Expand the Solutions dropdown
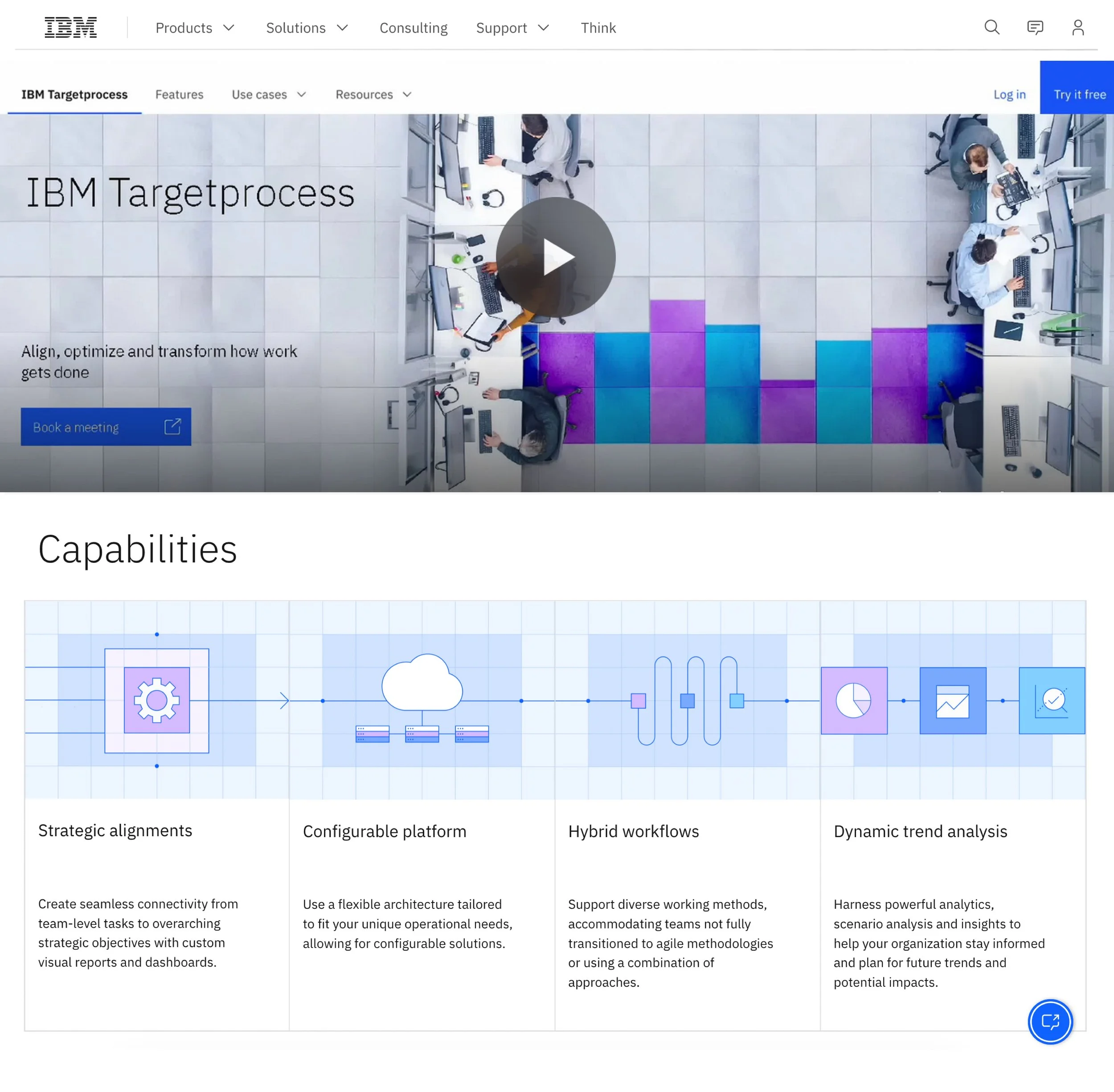 [x=307, y=28]
